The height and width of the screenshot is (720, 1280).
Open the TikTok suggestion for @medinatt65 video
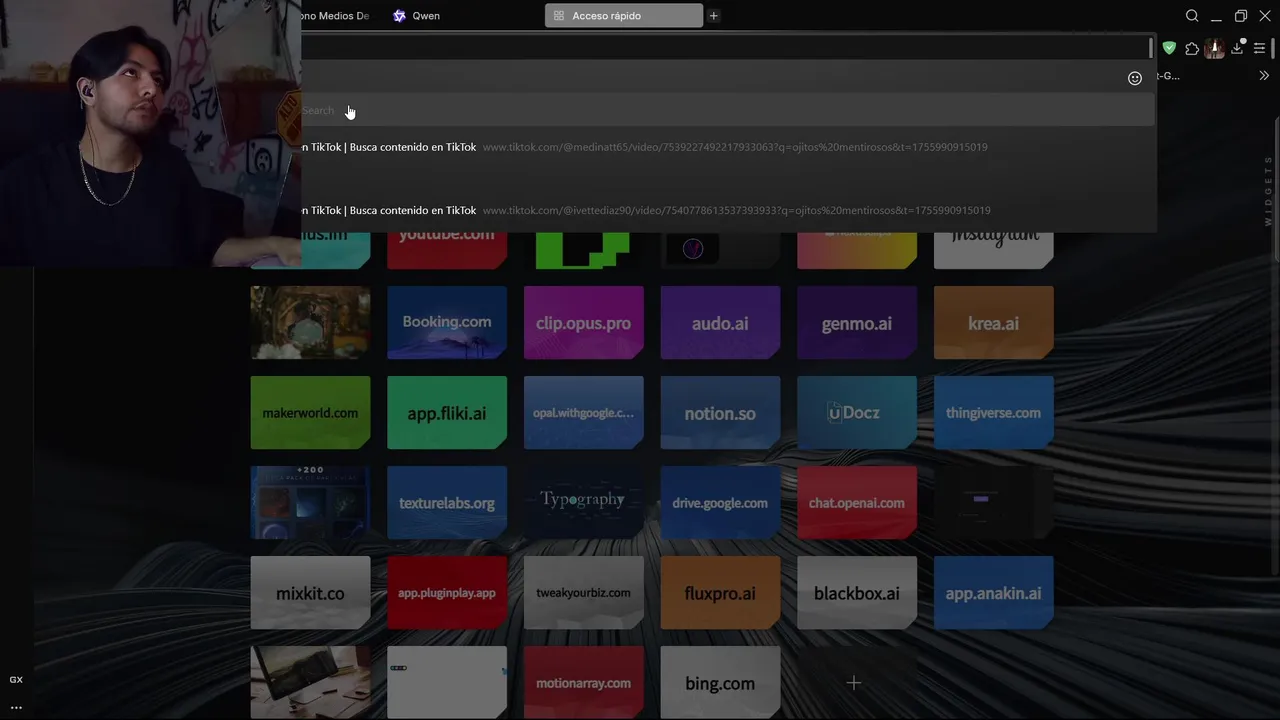pyautogui.click(x=729, y=147)
